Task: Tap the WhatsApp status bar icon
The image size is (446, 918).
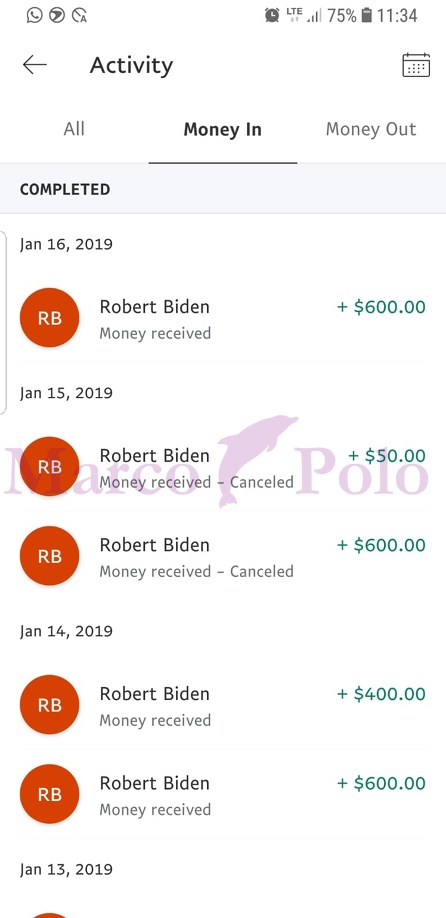Action: (35, 15)
